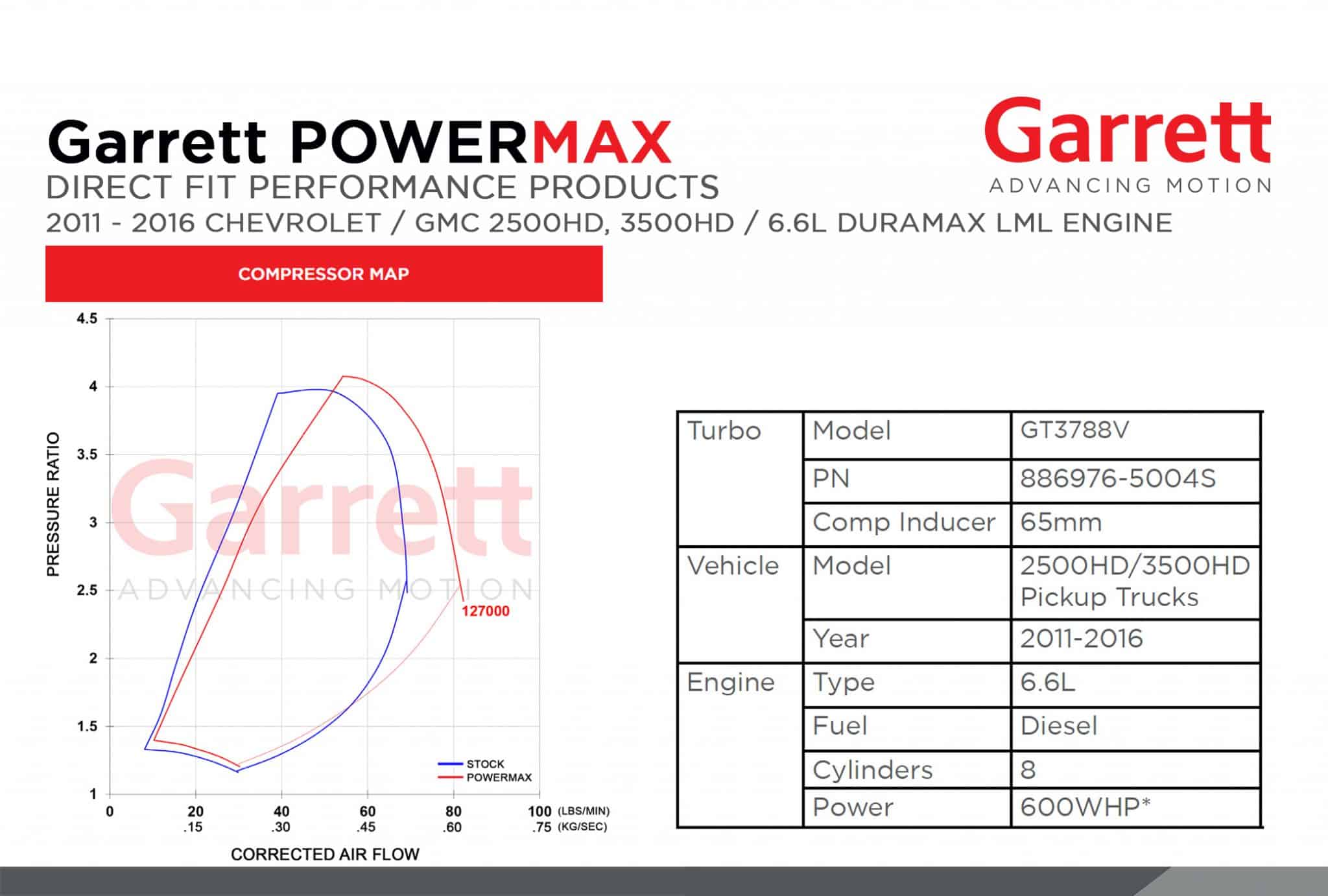Click the 6.6L engine type value
Screen dimensions: 1328x896
coord(1047,682)
